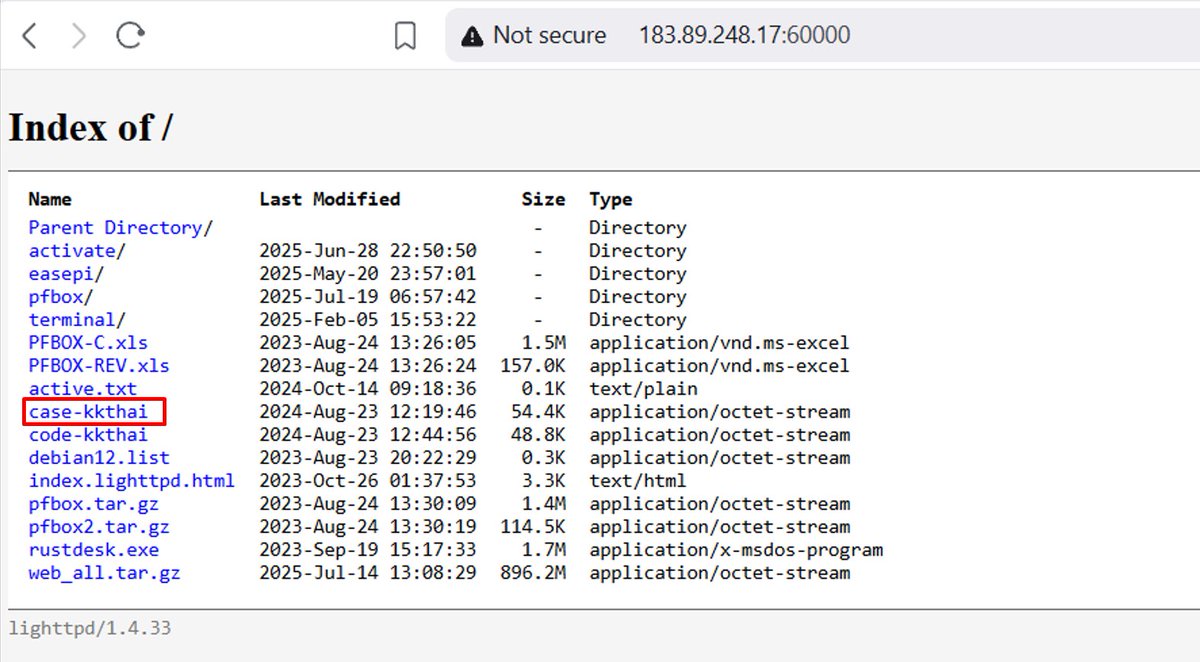The width and height of the screenshot is (1200, 662).
Task: Click the Name column header
Action: tap(50, 199)
